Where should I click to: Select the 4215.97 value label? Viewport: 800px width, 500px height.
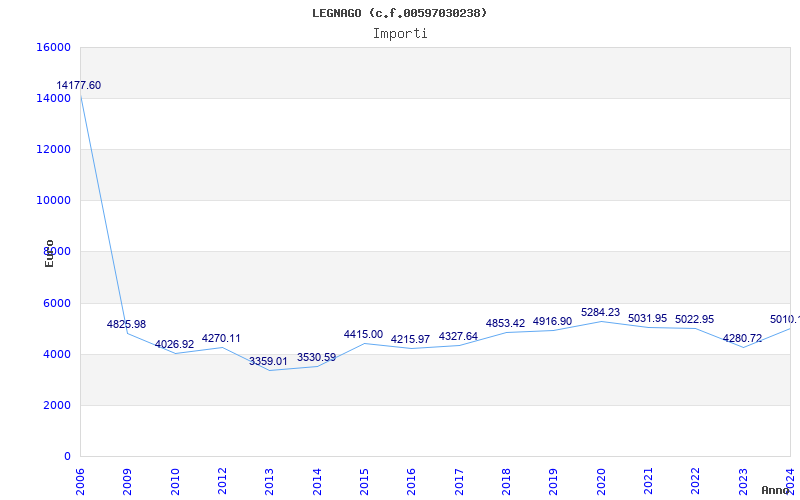(411, 339)
